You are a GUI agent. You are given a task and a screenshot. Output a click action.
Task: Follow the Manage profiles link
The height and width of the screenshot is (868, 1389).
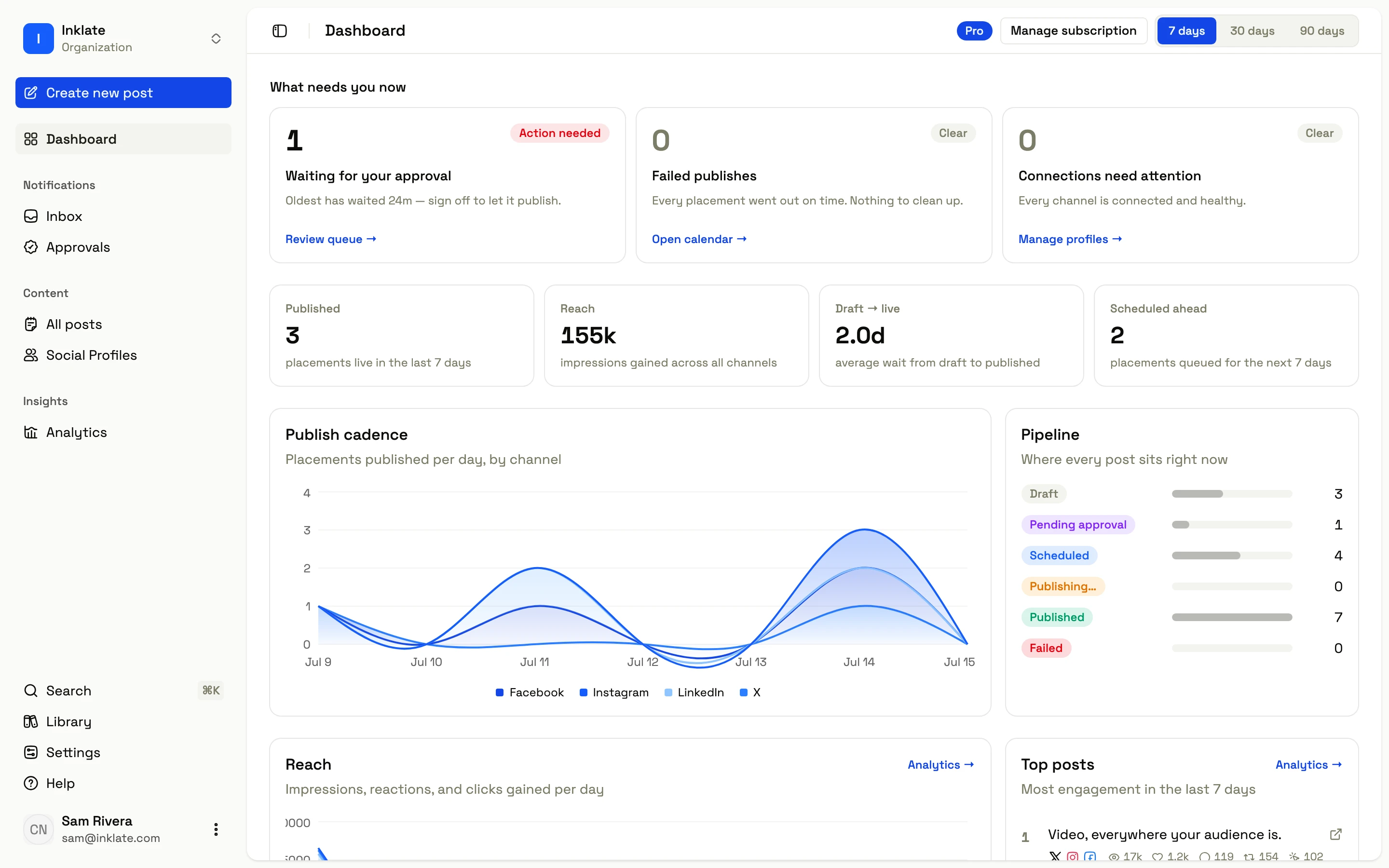(x=1070, y=239)
